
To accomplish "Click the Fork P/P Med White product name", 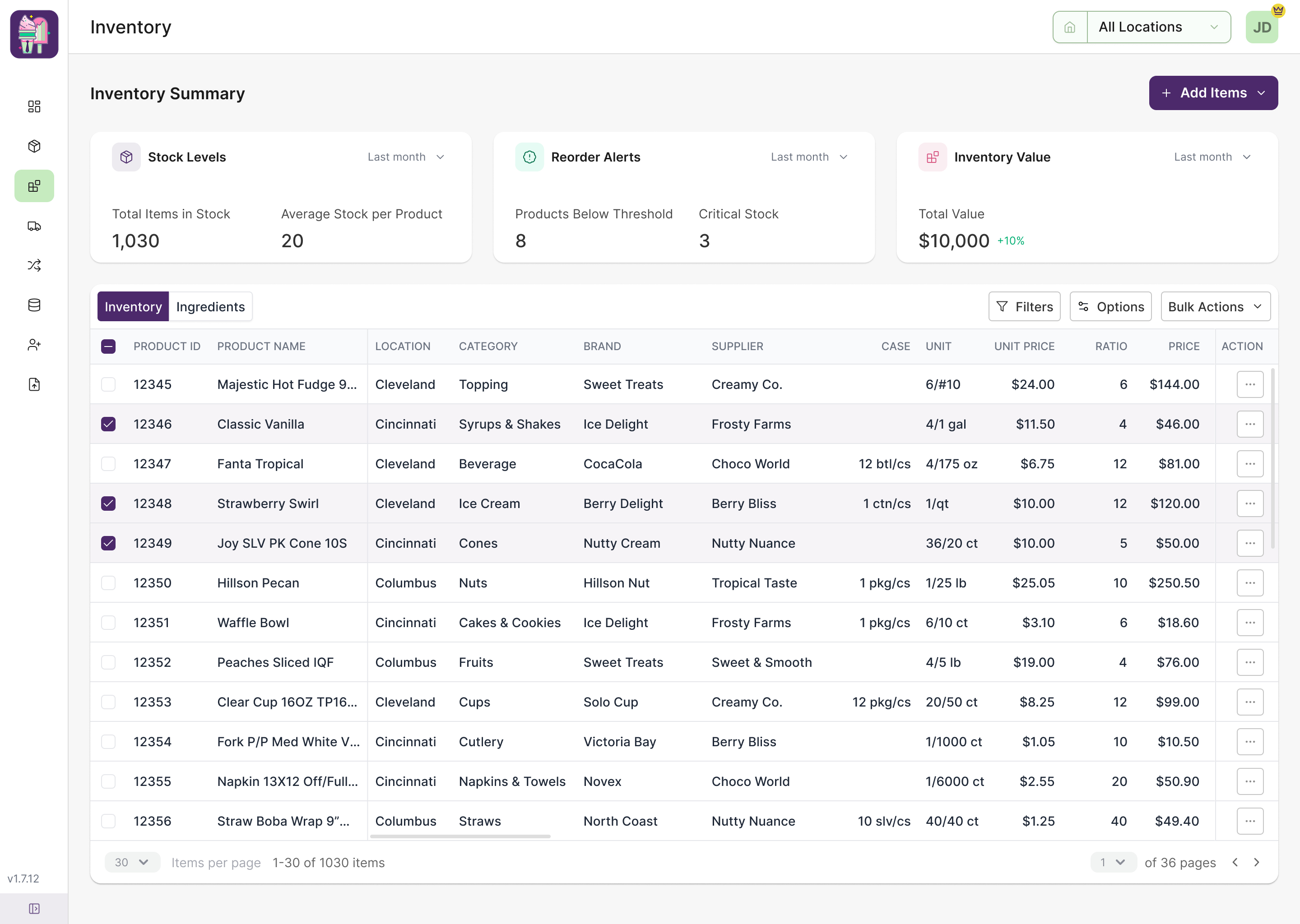I will (x=288, y=742).
